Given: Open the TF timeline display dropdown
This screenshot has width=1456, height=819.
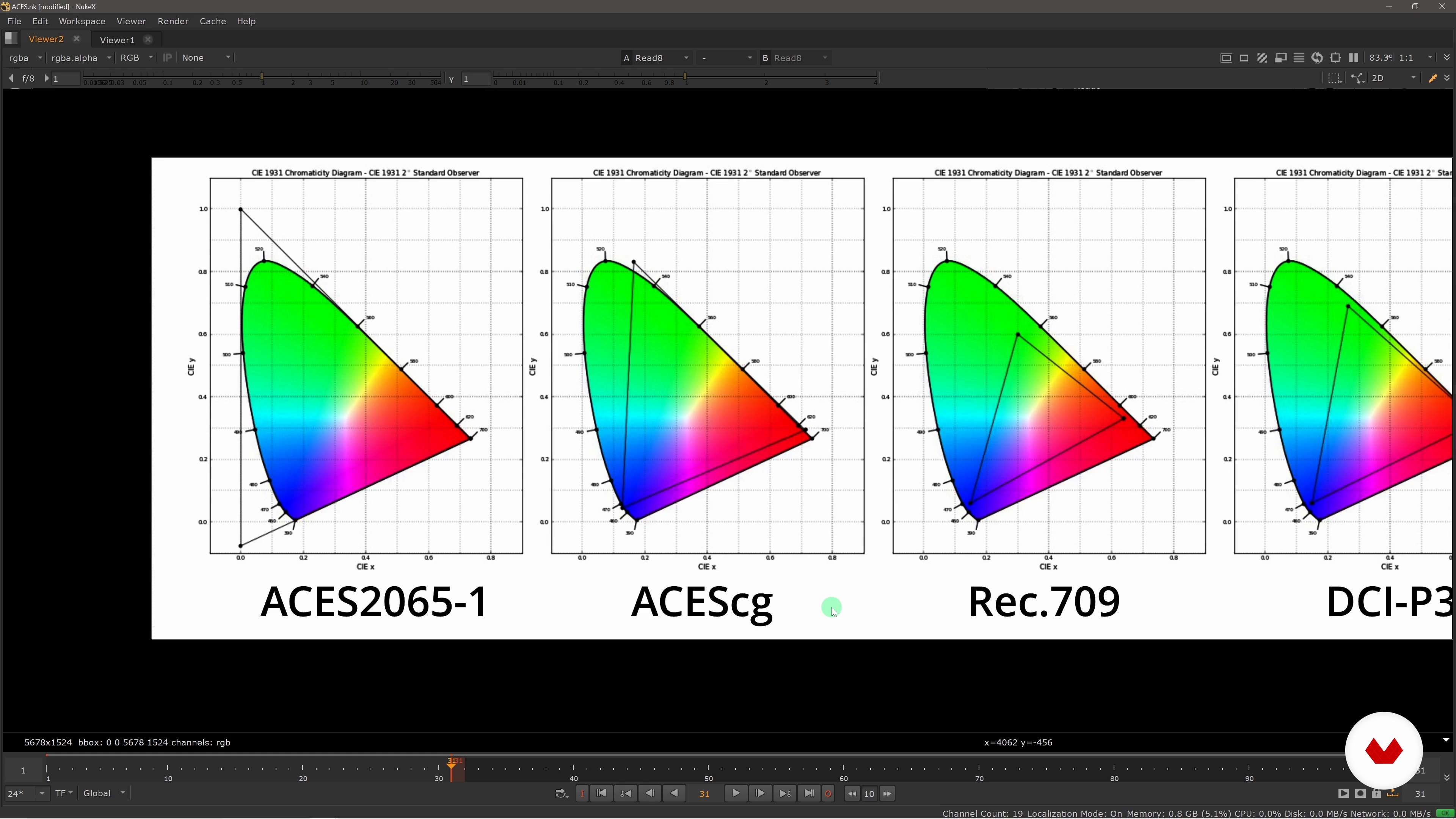Looking at the screenshot, I should click(x=64, y=794).
